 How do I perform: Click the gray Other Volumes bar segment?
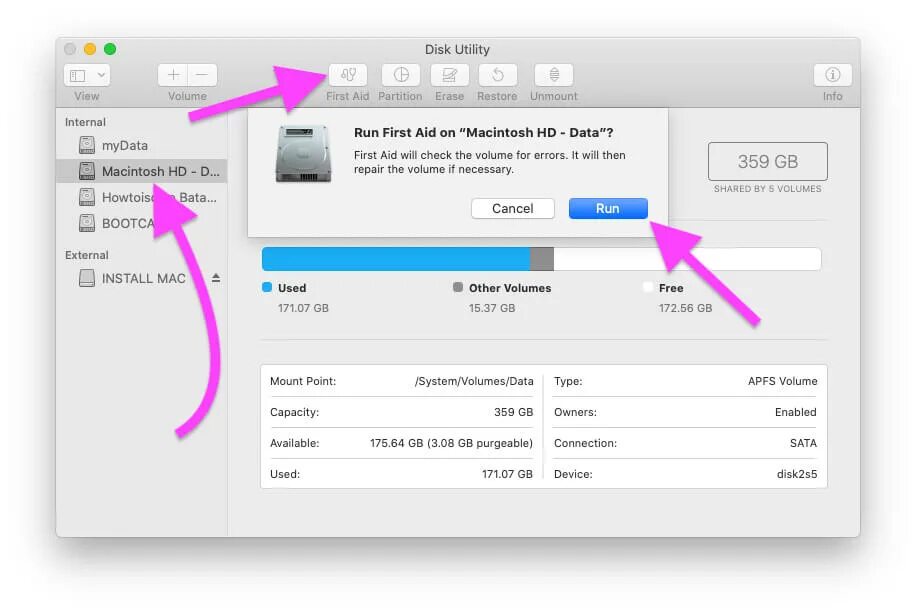(x=542, y=259)
